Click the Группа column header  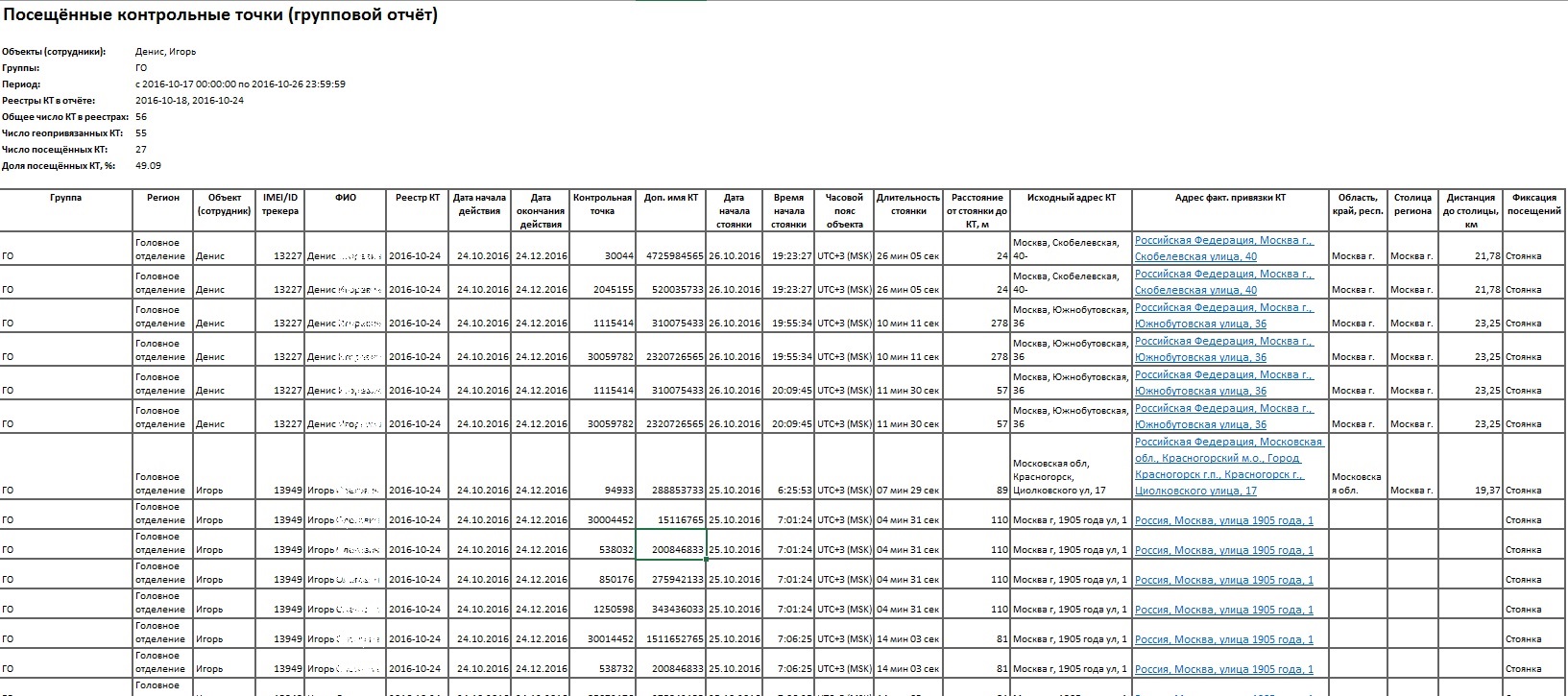[x=66, y=198]
